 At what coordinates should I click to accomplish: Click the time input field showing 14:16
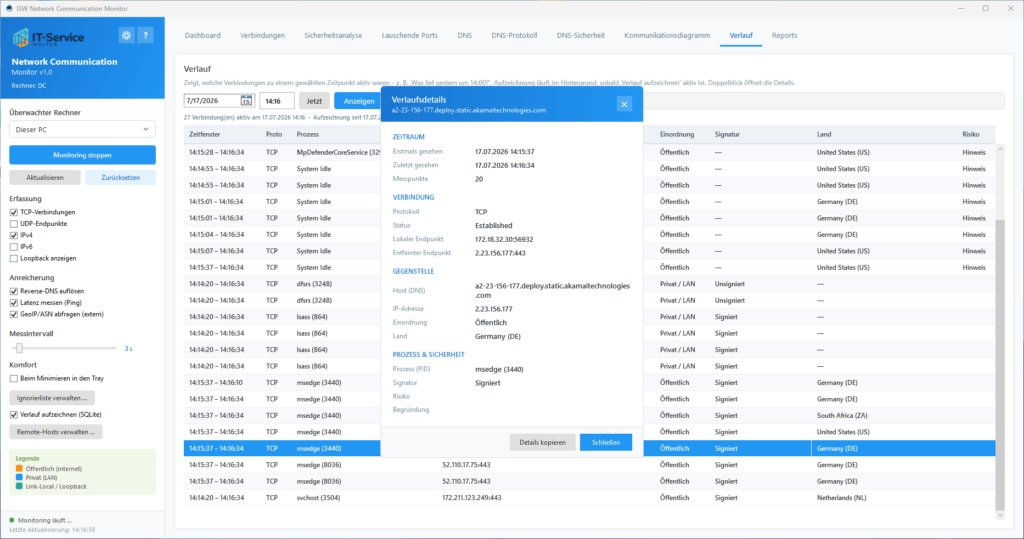(x=277, y=101)
